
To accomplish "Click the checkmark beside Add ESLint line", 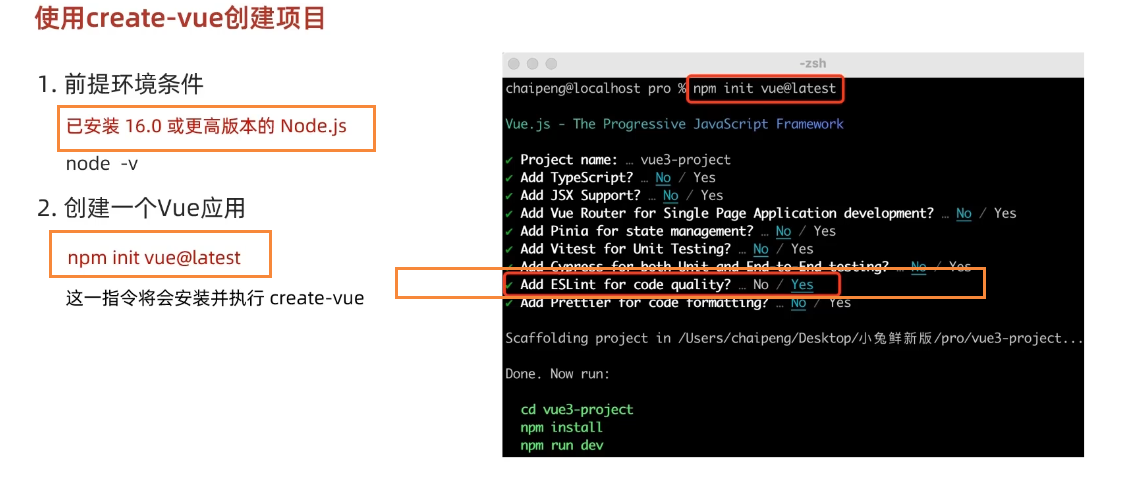I will point(510,285).
